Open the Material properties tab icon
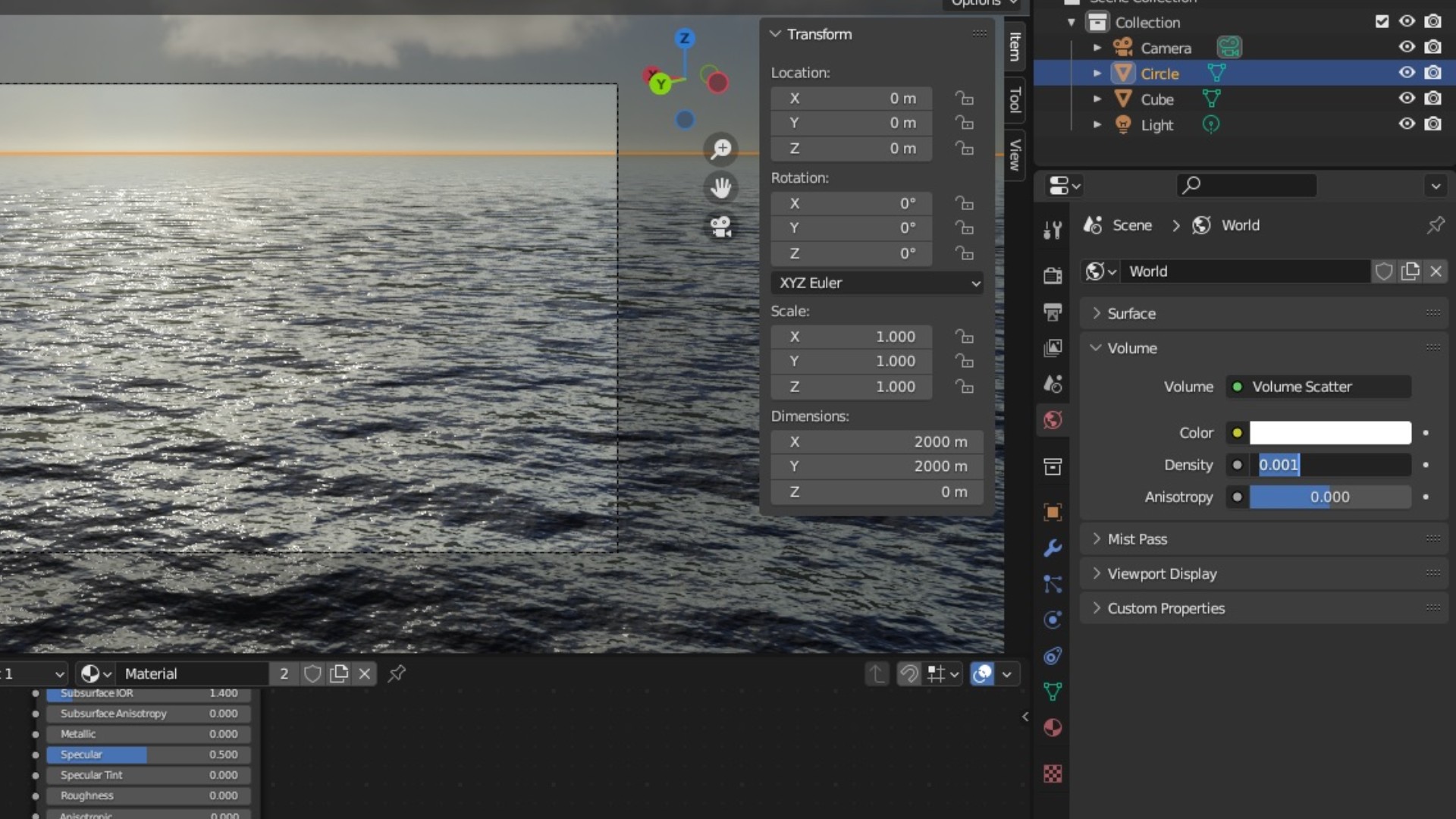Screen dimensions: 1456x819 (1053, 728)
